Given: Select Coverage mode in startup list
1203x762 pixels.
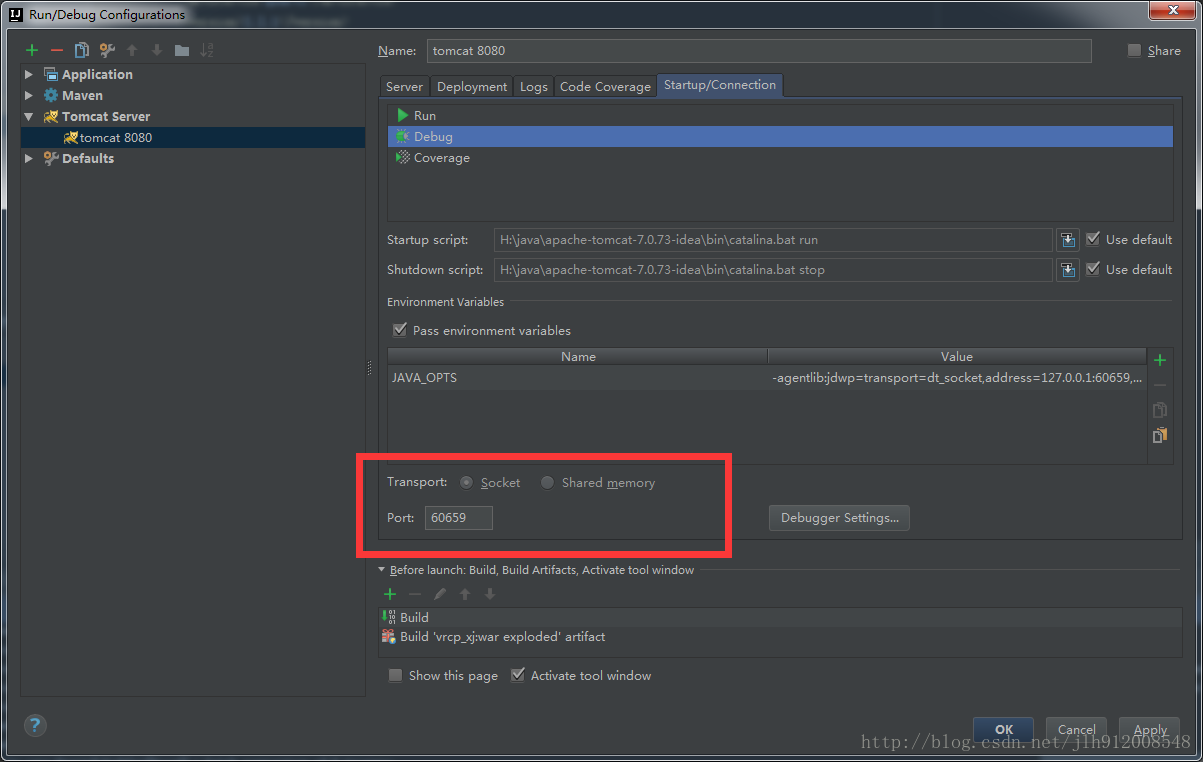Looking at the screenshot, I should [780, 158].
